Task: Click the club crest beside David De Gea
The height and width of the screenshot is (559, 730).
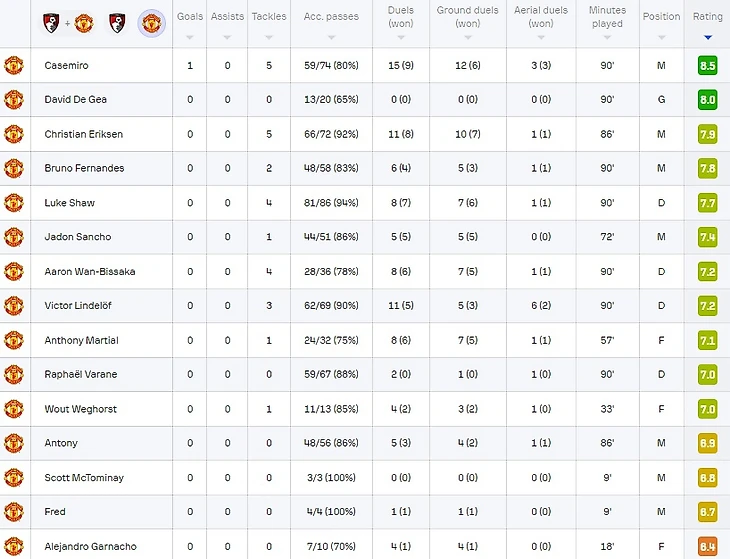Action: (13, 100)
